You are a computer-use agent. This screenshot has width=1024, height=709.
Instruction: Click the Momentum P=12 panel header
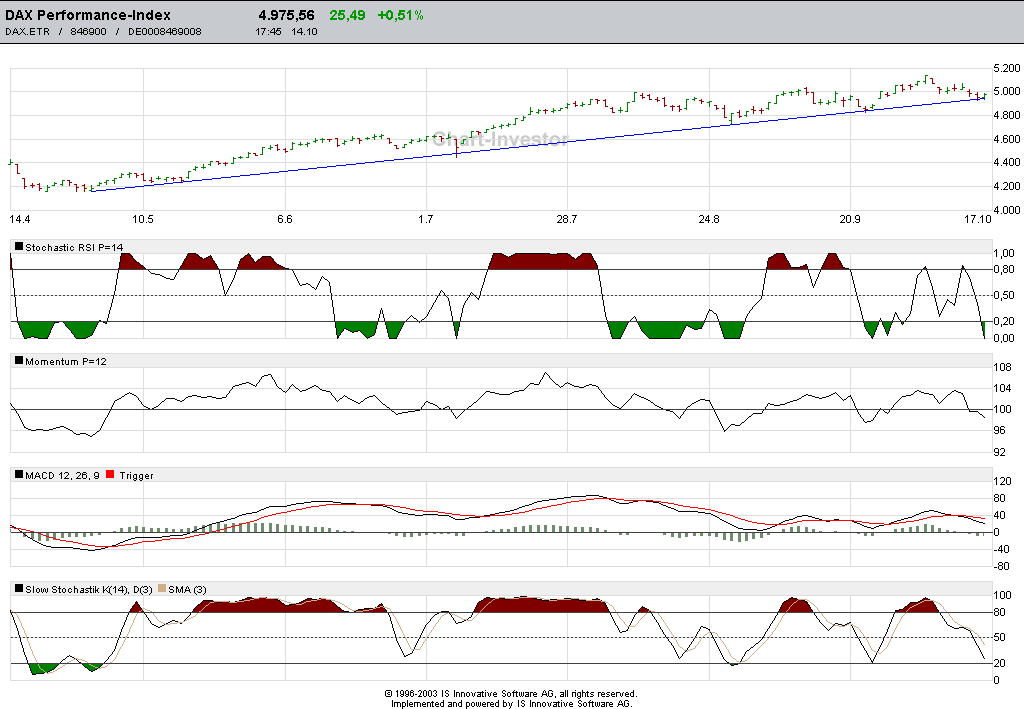(66, 361)
